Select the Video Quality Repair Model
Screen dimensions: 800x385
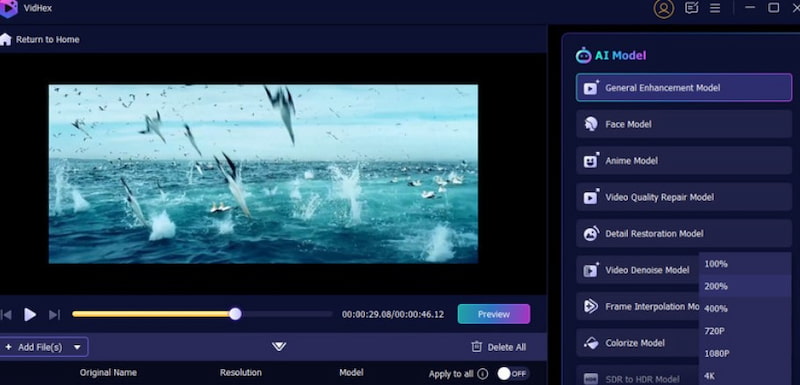(x=684, y=197)
